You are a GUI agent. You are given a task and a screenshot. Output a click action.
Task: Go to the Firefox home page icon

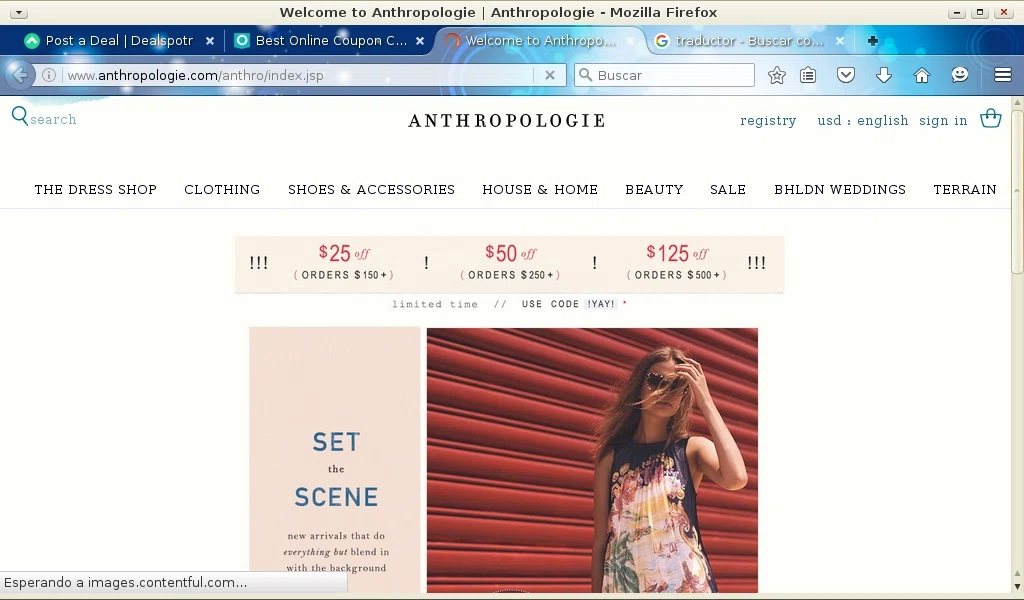click(921, 75)
